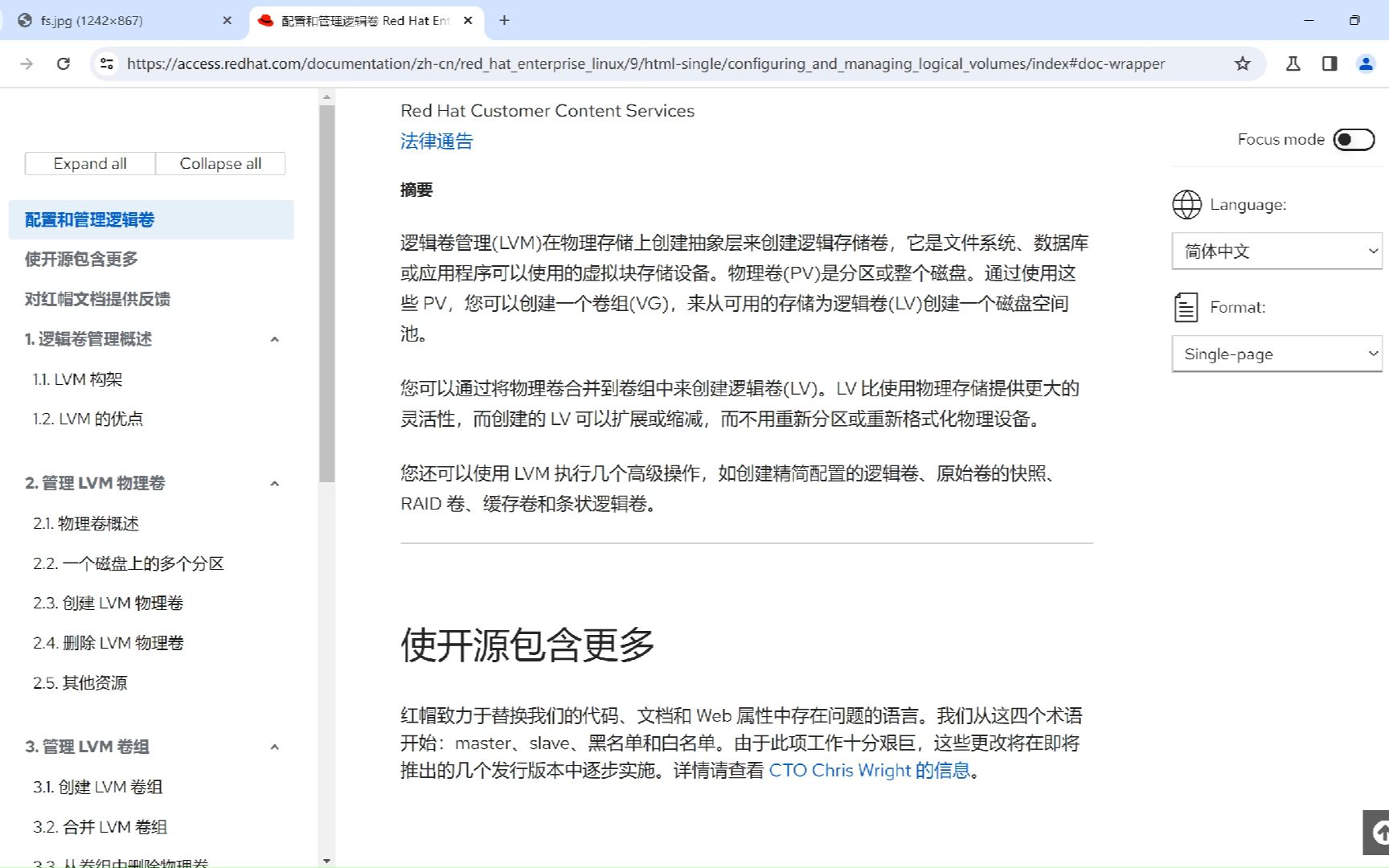Image resolution: width=1389 pixels, height=868 pixels.
Task: Open 2.5. 其他资源 in the sidebar
Action: [80, 683]
